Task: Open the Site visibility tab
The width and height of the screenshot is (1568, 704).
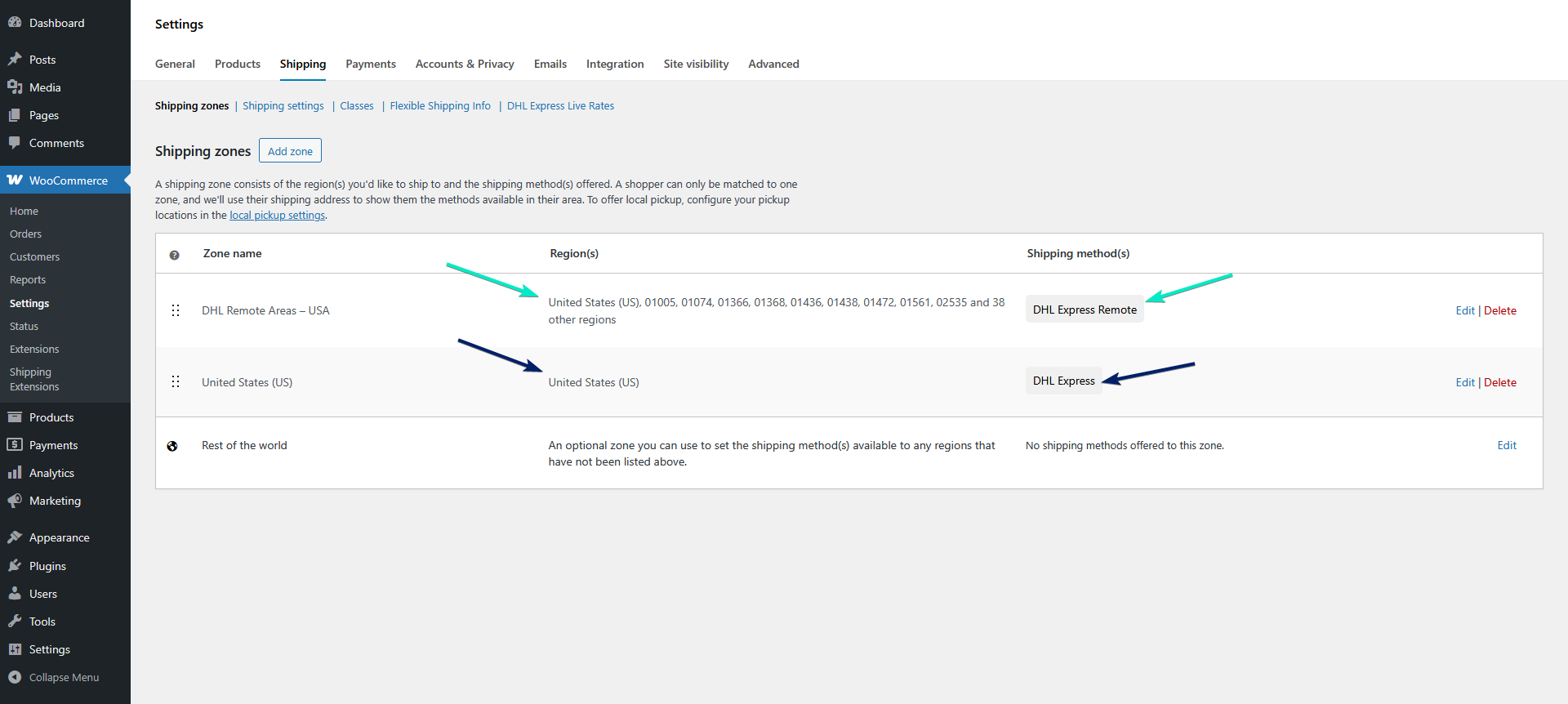Action: pyautogui.click(x=696, y=64)
